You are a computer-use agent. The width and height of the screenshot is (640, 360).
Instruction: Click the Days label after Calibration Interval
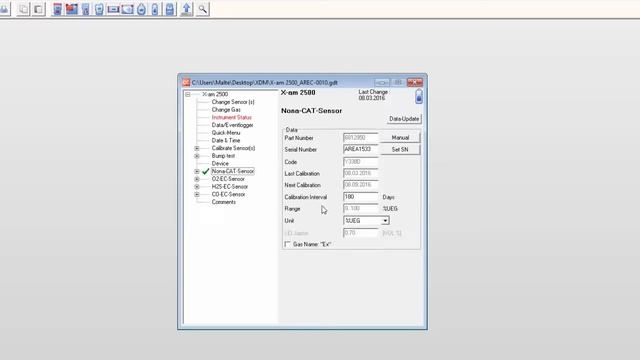pos(389,197)
